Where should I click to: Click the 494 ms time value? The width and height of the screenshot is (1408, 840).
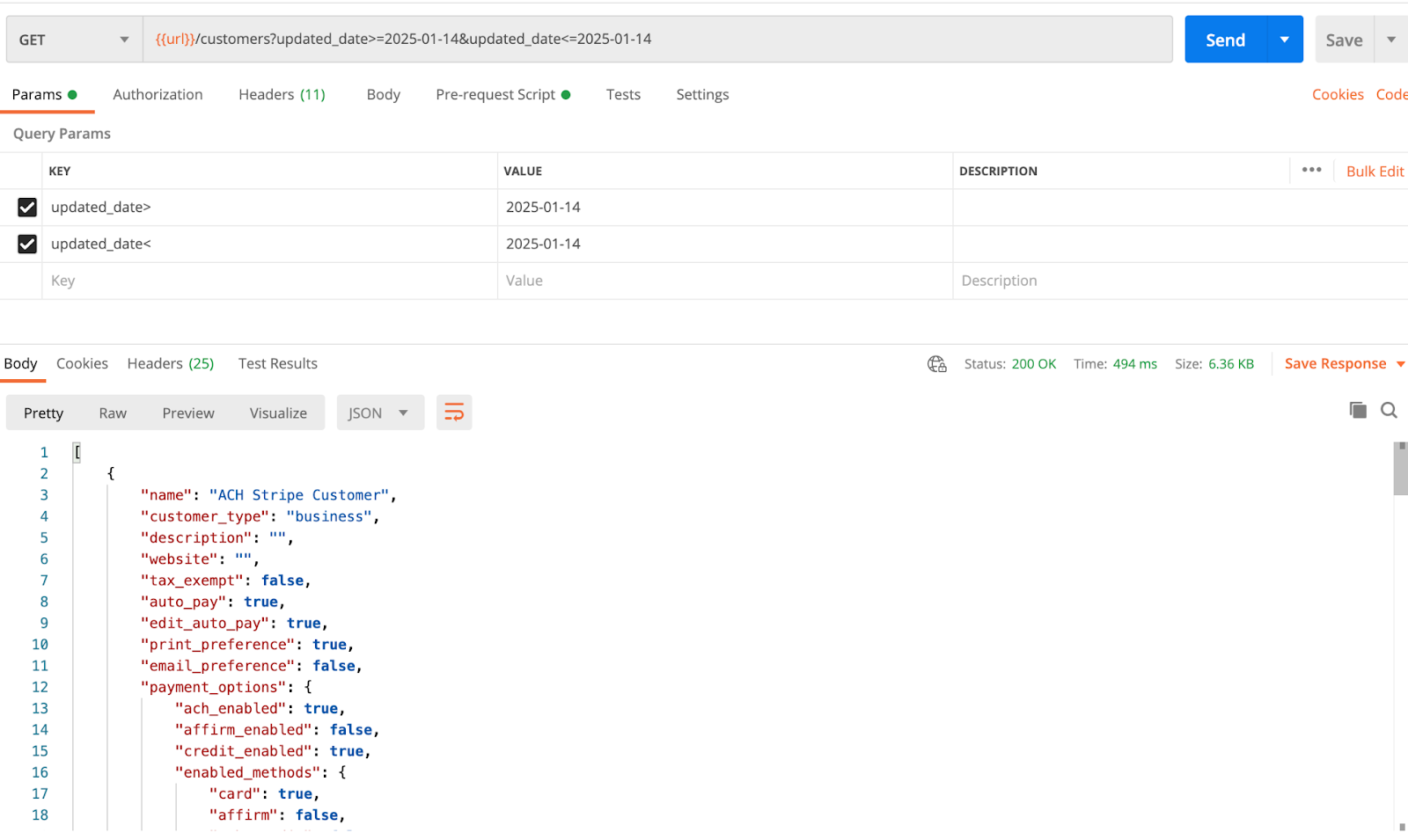tap(1134, 364)
